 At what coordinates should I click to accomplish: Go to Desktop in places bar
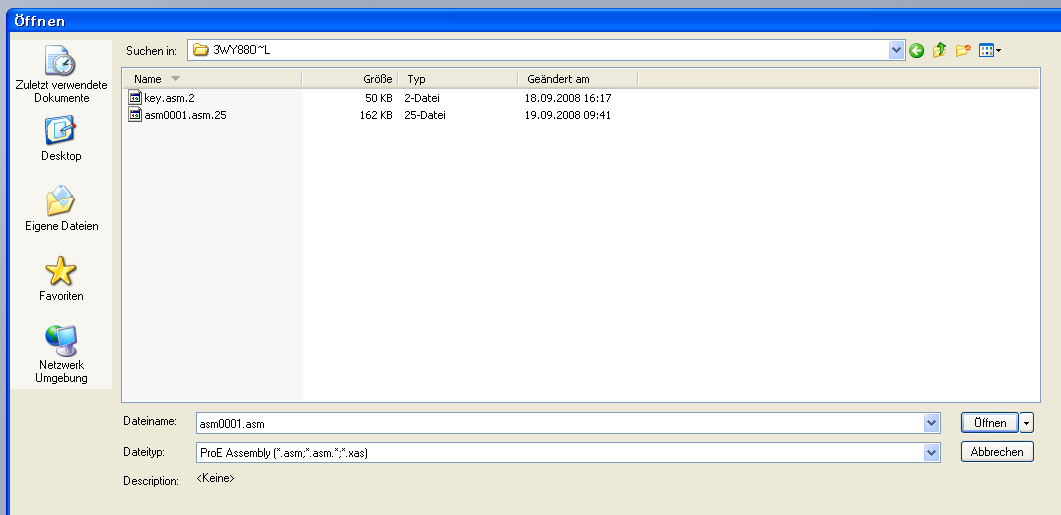pos(61,139)
